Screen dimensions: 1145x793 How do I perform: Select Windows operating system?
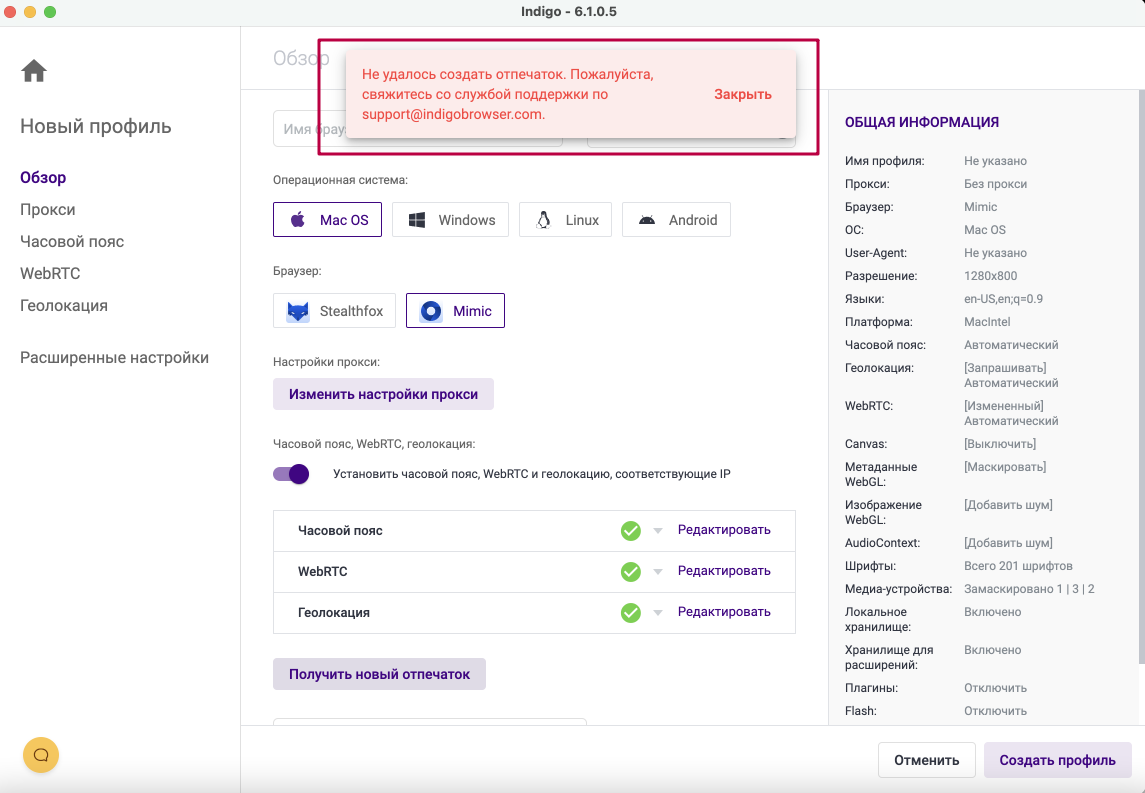[451, 220]
